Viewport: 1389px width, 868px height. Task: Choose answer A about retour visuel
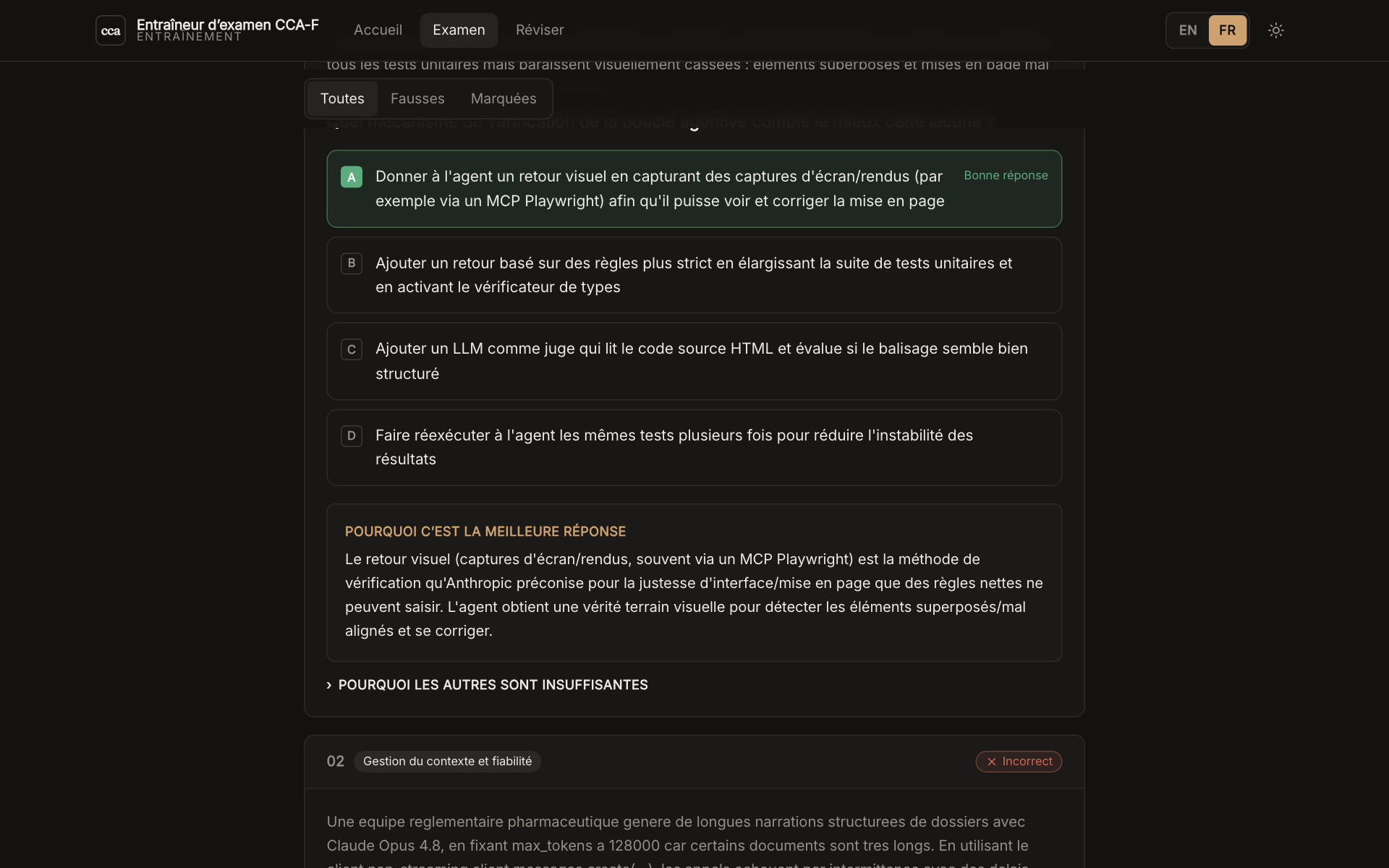coord(694,189)
